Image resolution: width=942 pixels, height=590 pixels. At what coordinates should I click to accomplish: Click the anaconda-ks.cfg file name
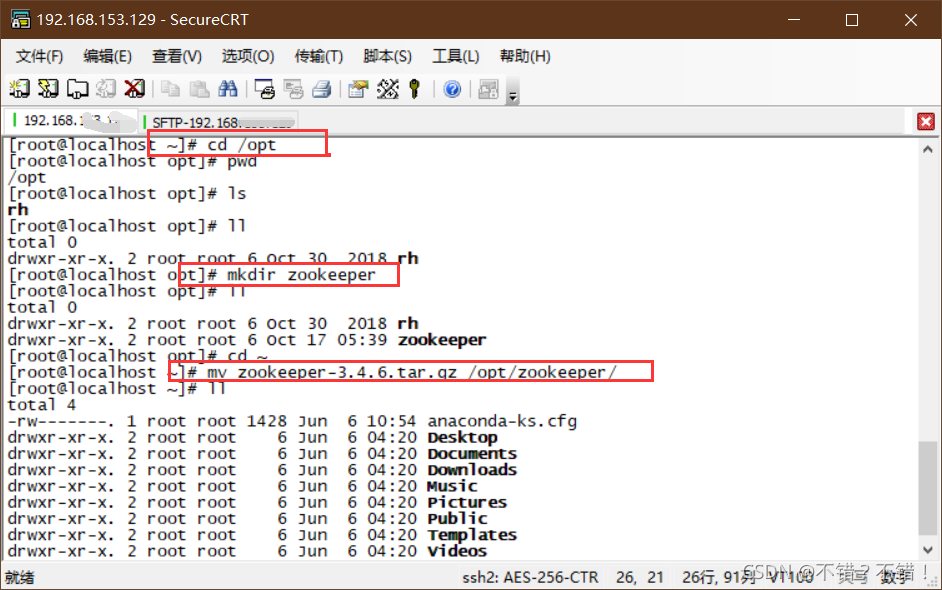[x=502, y=421]
